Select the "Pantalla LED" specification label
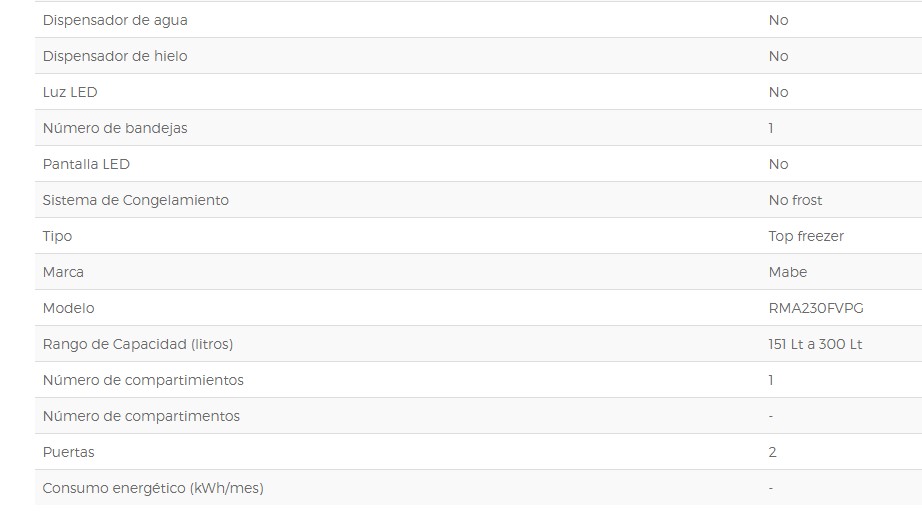922x513 pixels. click(x=86, y=164)
